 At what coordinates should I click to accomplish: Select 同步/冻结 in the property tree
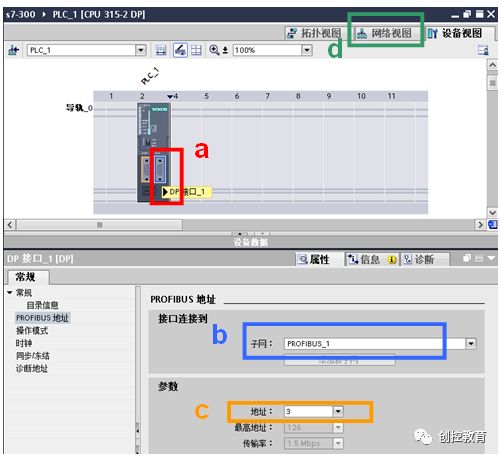(x=32, y=356)
